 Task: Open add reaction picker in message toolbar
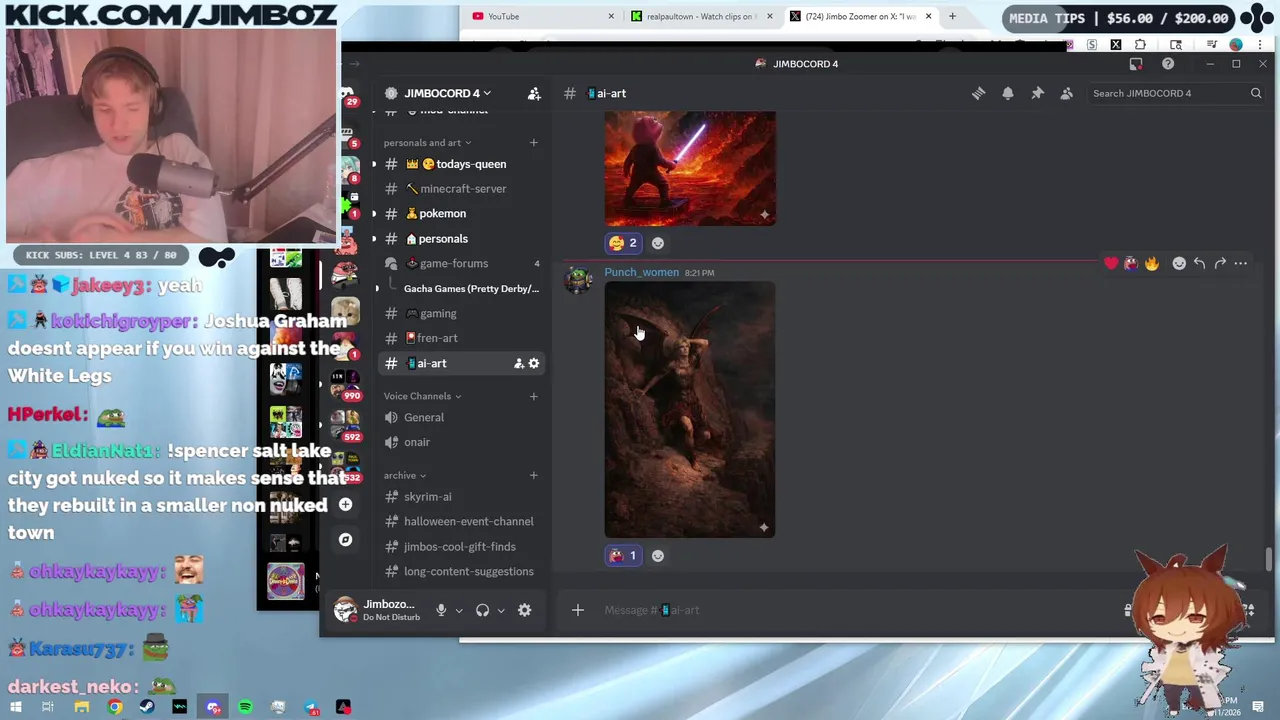(1179, 263)
